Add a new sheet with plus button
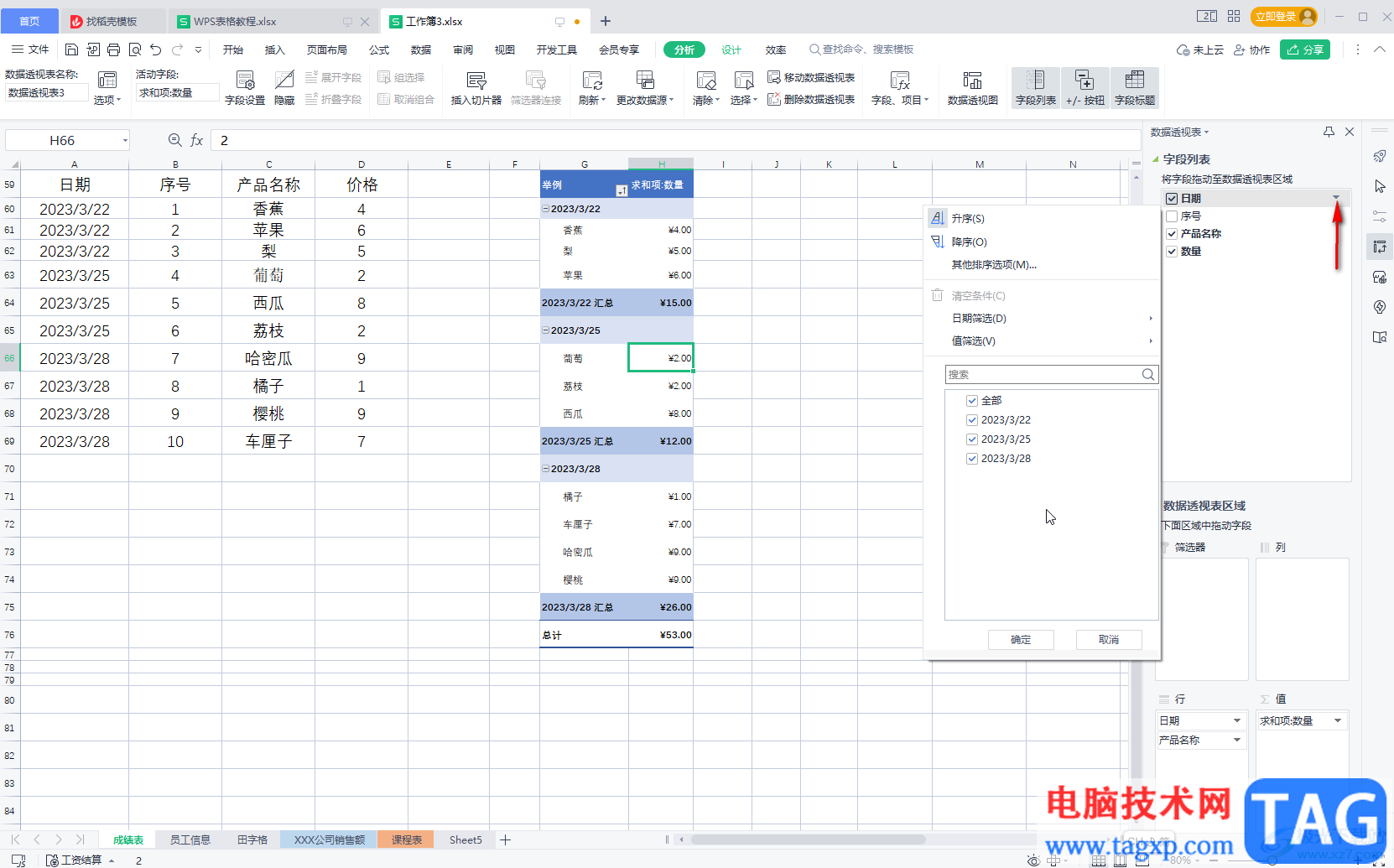 click(x=505, y=839)
